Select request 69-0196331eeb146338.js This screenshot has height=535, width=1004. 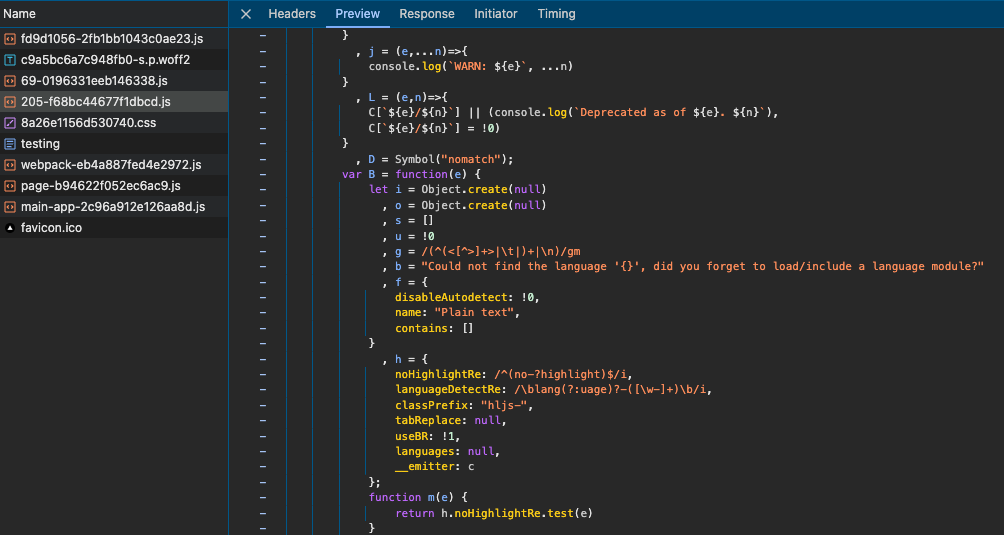pyautogui.click(x=114, y=81)
